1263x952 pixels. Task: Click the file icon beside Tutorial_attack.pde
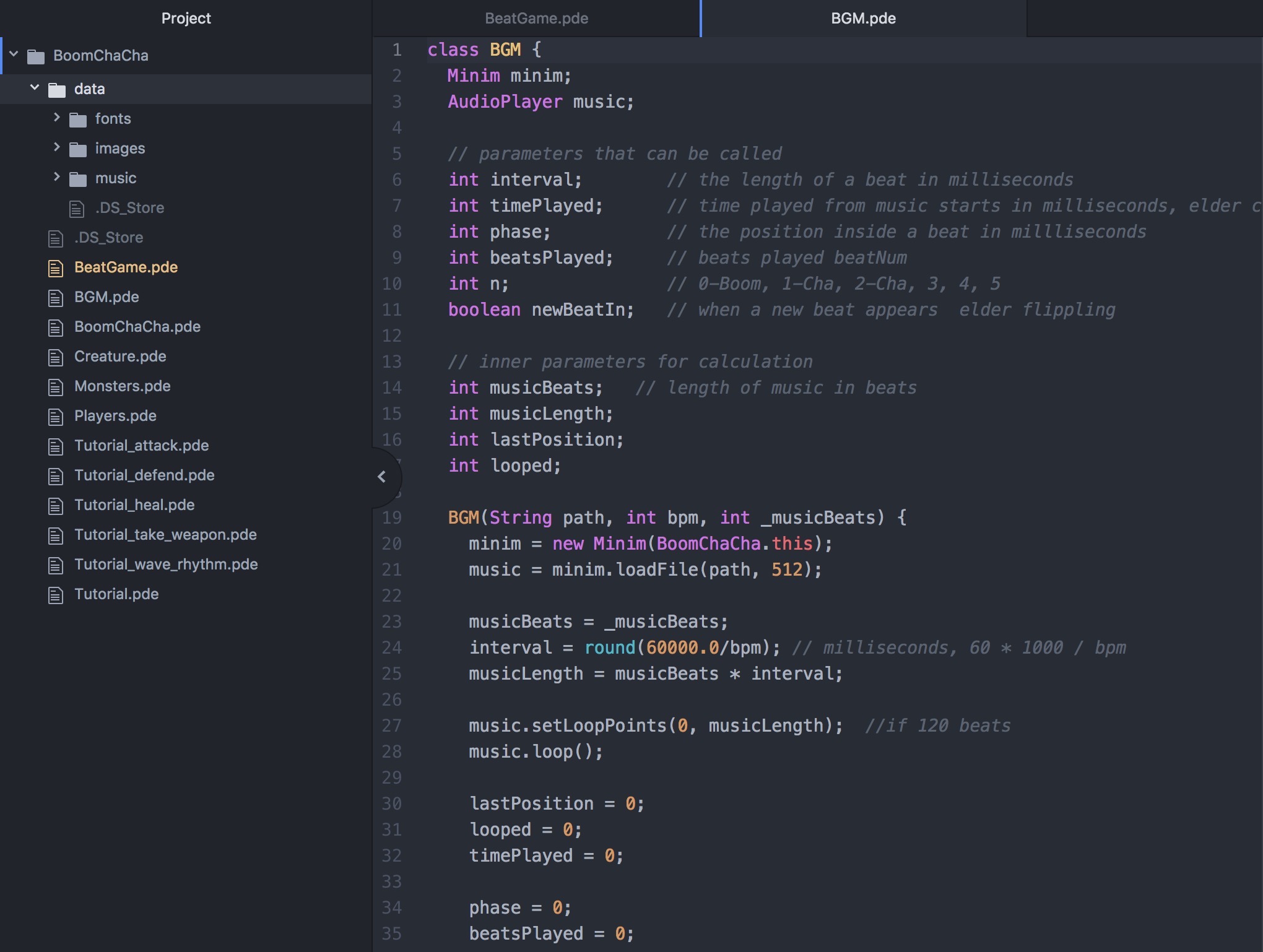[56, 446]
